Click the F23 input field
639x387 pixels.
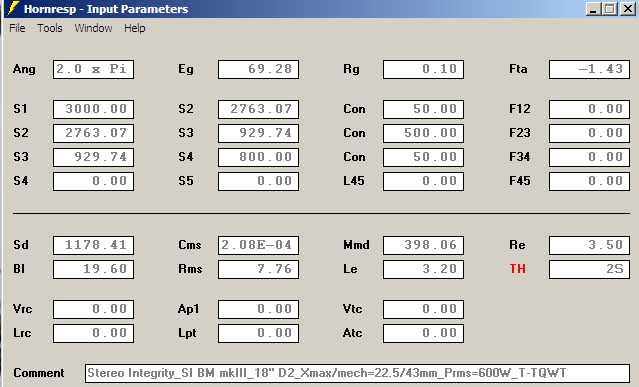point(589,133)
